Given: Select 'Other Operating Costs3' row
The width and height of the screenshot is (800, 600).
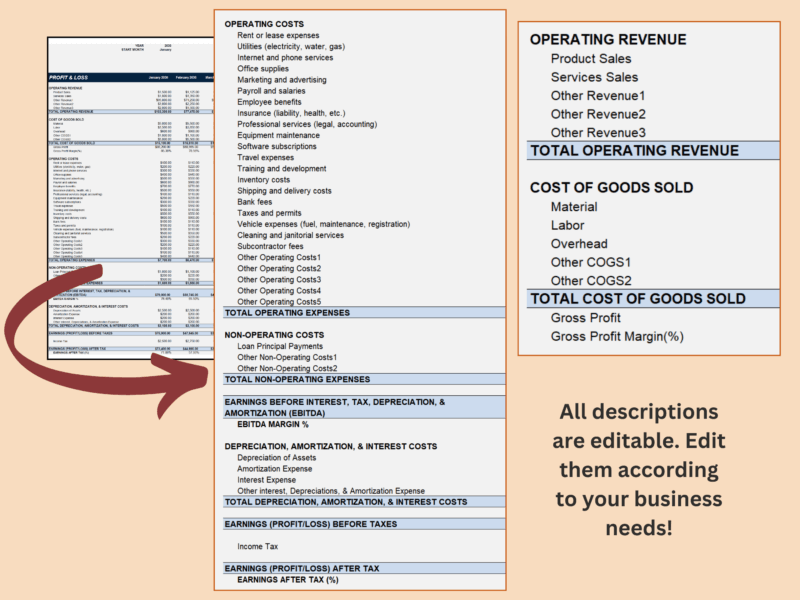Looking at the screenshot, I should coord(279,280).
